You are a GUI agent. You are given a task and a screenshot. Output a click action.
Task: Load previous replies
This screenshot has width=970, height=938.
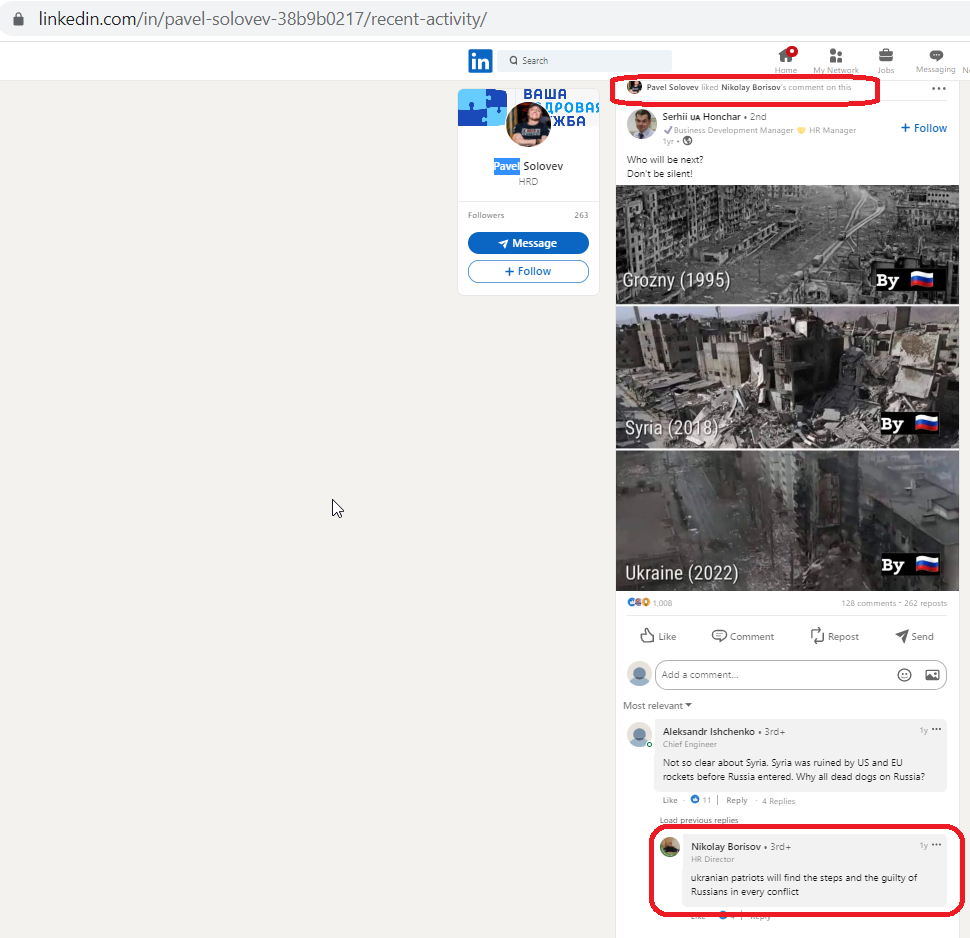698,820
